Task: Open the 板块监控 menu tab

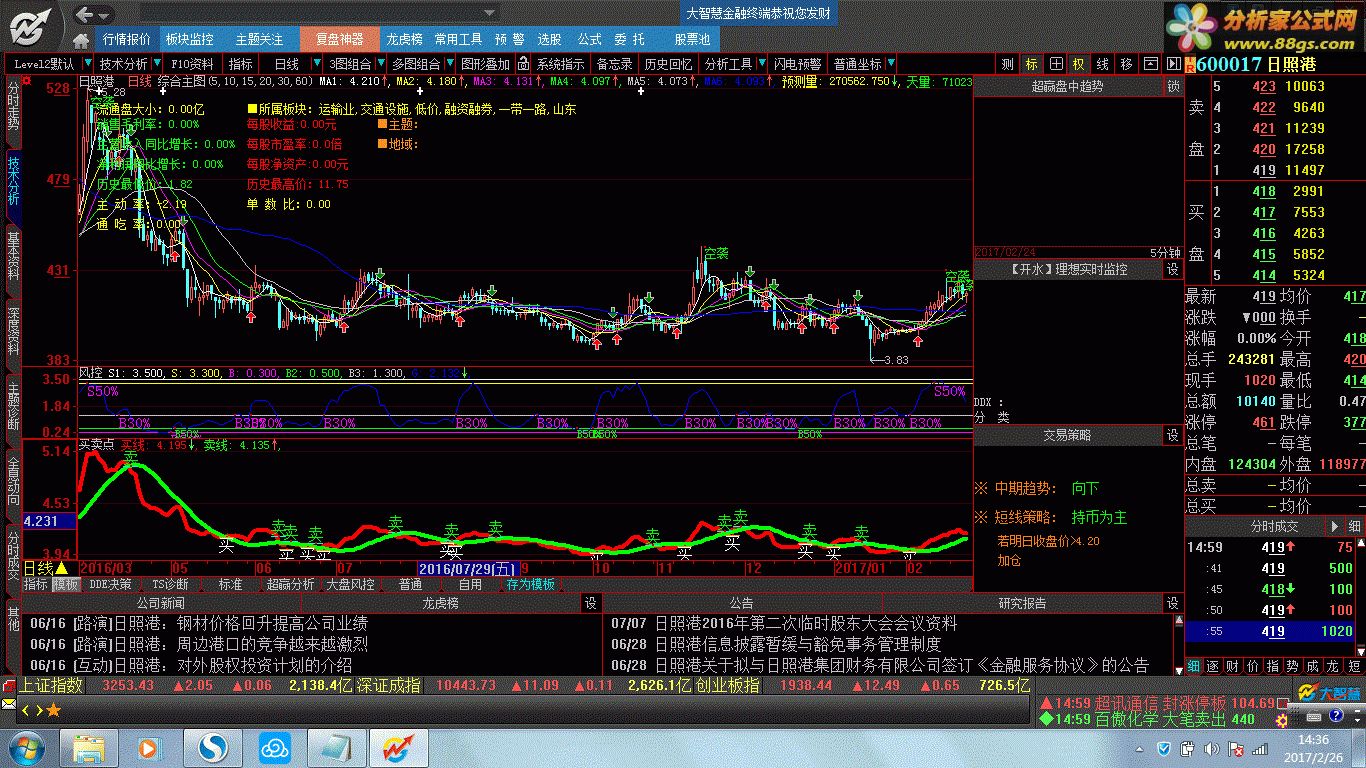Action: [189, 39]
